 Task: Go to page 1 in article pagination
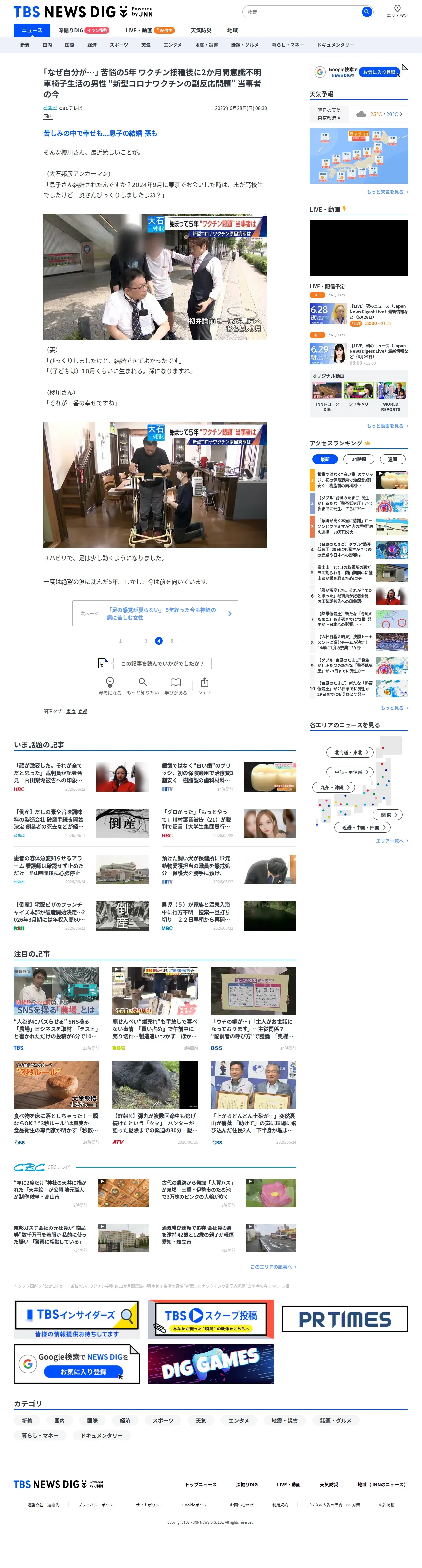(x=120, y=640)
